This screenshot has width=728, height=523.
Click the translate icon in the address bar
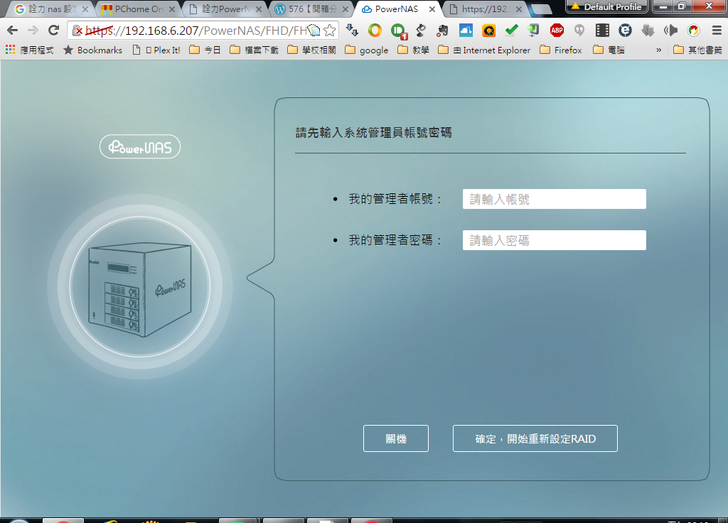point(314,31)
